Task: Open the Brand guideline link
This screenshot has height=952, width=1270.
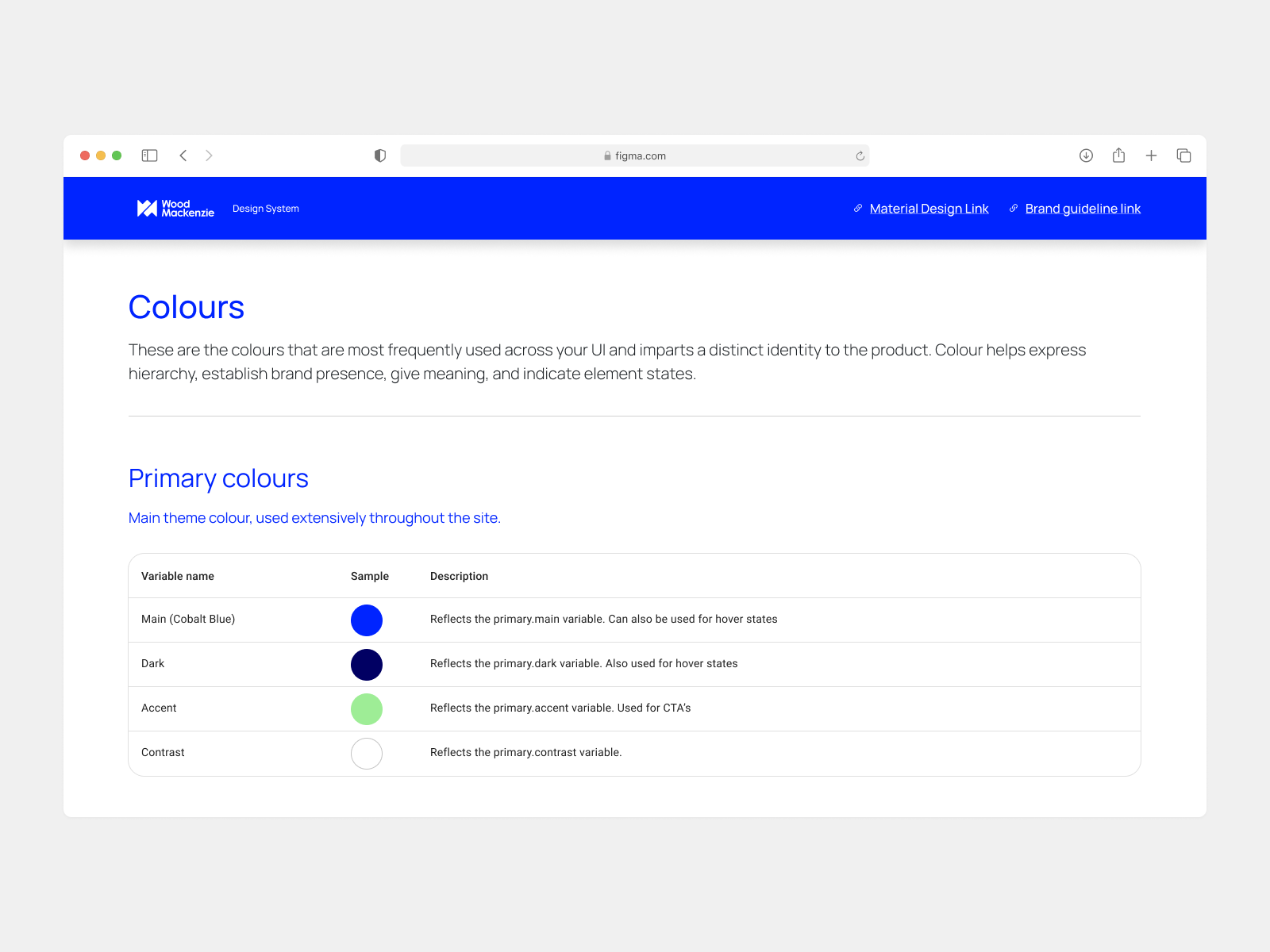Action: (1083, 209)
